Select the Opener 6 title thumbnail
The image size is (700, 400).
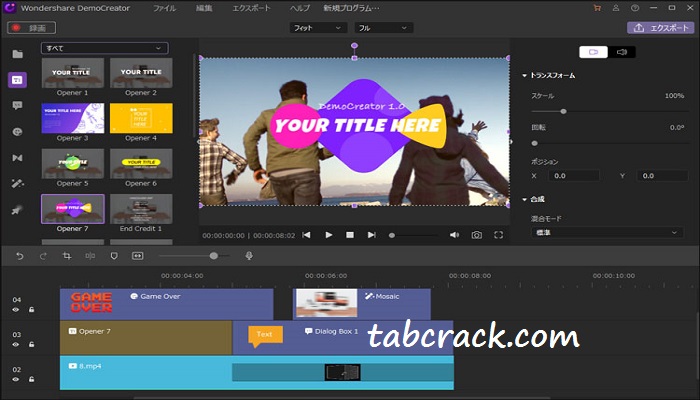(x=141, y=163)
